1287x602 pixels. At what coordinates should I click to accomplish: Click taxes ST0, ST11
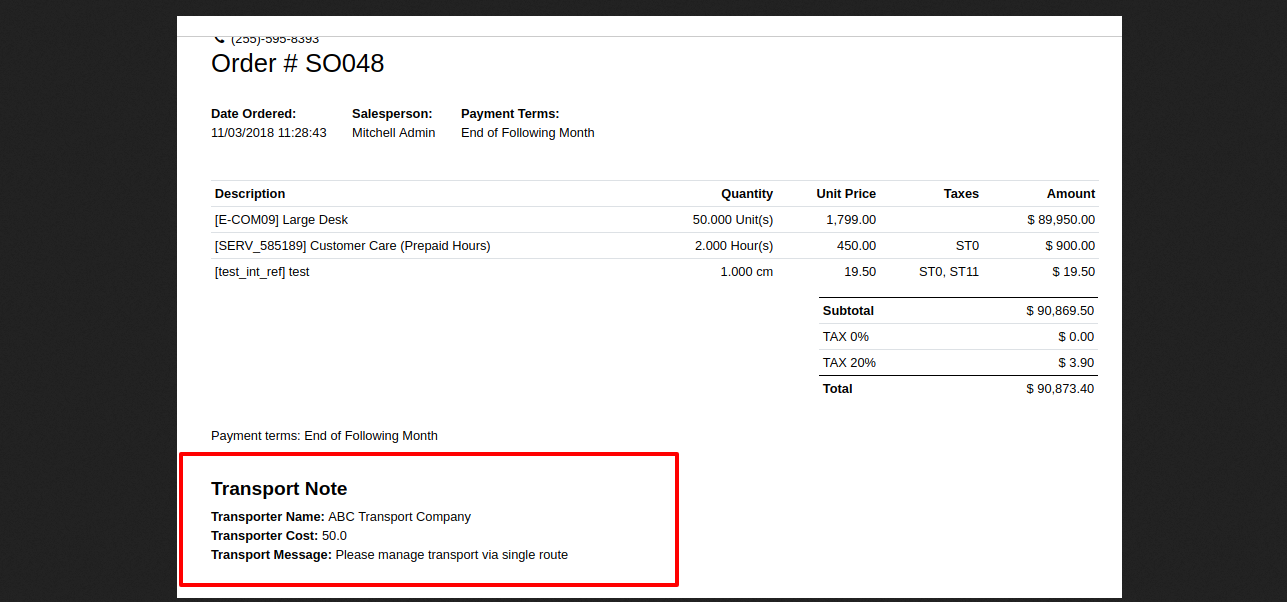949,272
